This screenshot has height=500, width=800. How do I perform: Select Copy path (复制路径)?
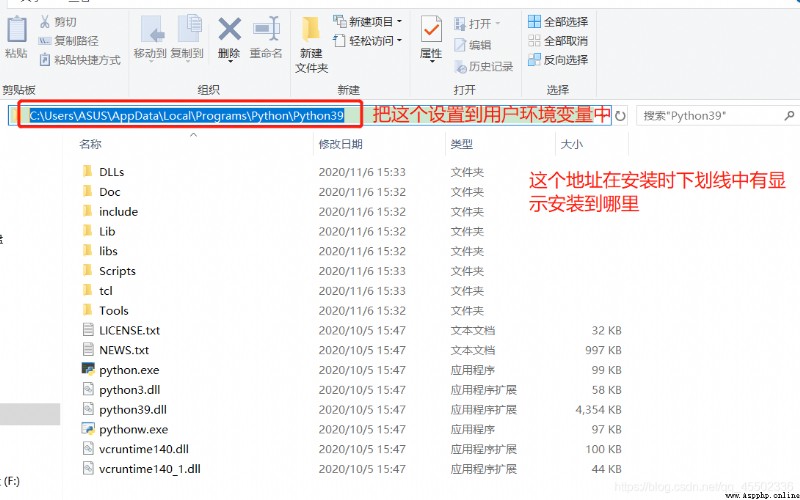pos(69,41)
